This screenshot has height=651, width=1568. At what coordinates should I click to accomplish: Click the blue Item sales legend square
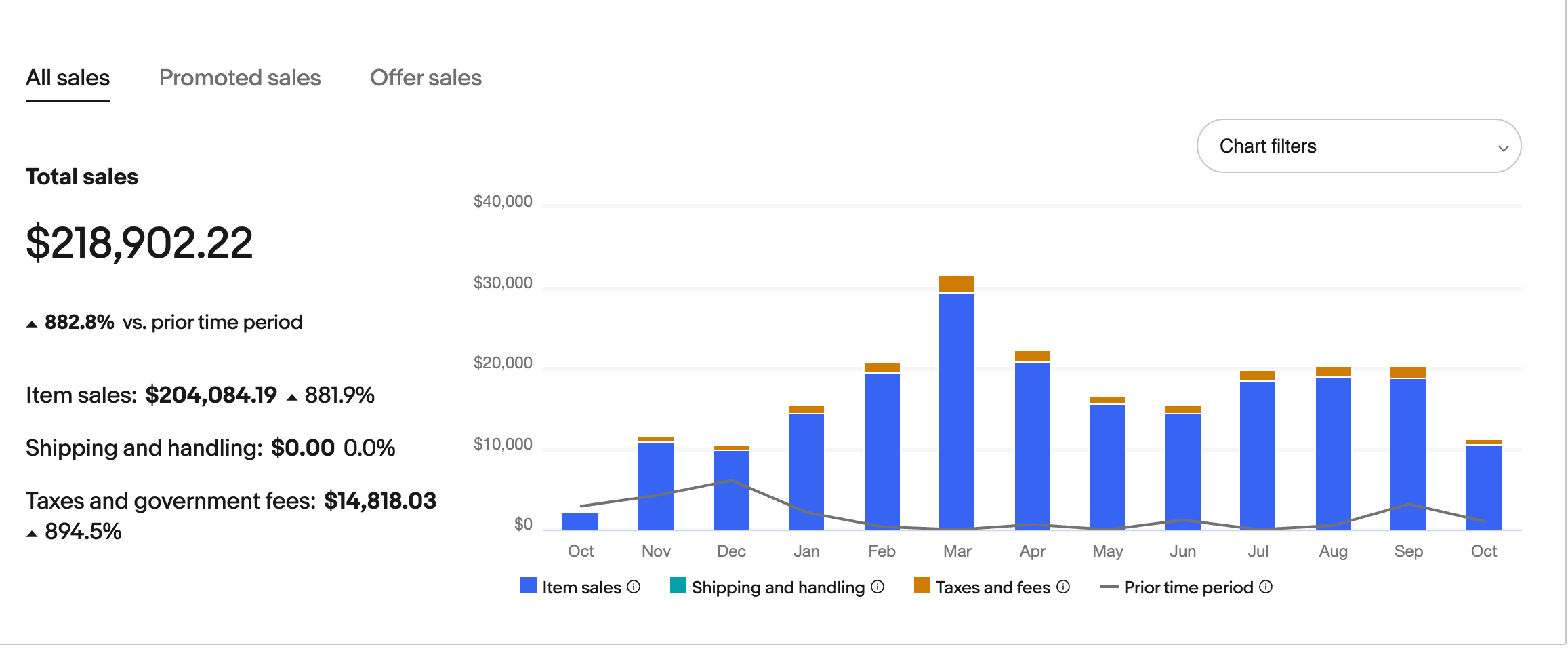pyautogui.click(x=529, y=586)
